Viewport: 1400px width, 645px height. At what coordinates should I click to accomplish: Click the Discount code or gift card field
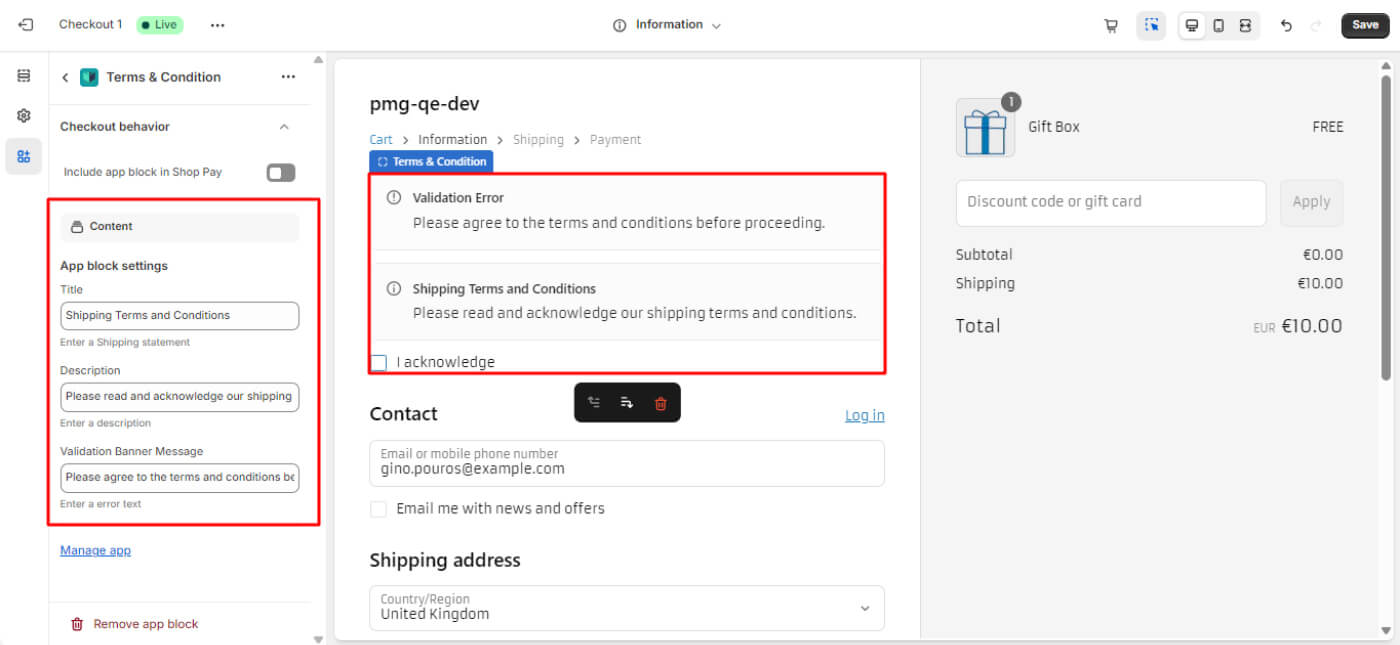pyautogui.click(x=1110, y=202)
